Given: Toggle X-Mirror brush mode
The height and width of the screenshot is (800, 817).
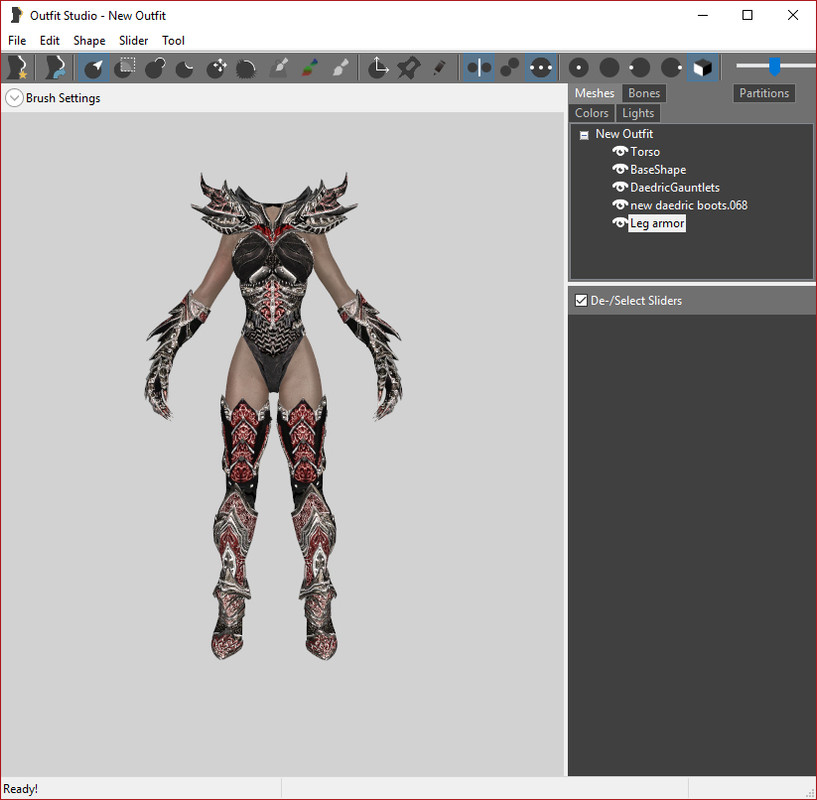Looking at the screenshot, I should 479,67.
